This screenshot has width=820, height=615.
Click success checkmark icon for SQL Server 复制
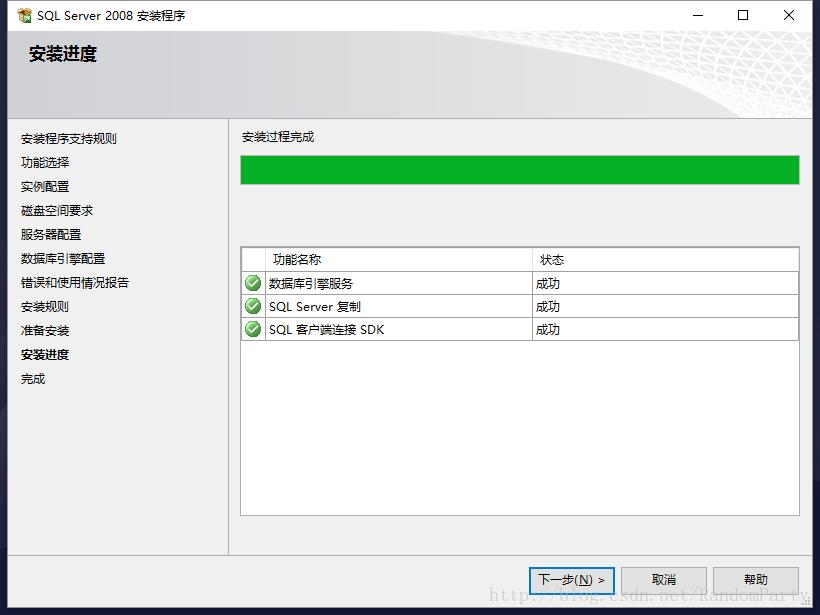point(253,306)
